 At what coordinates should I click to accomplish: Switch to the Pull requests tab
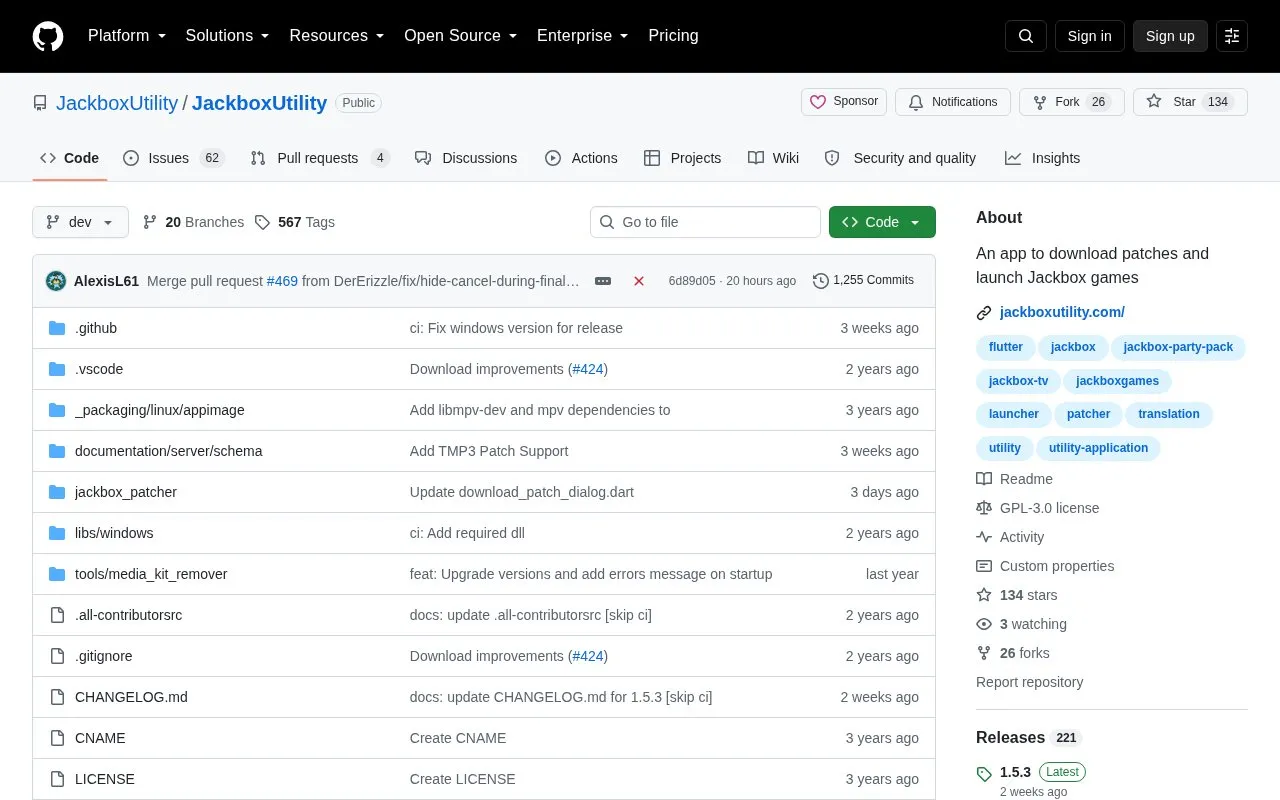[x=319, y=158]
